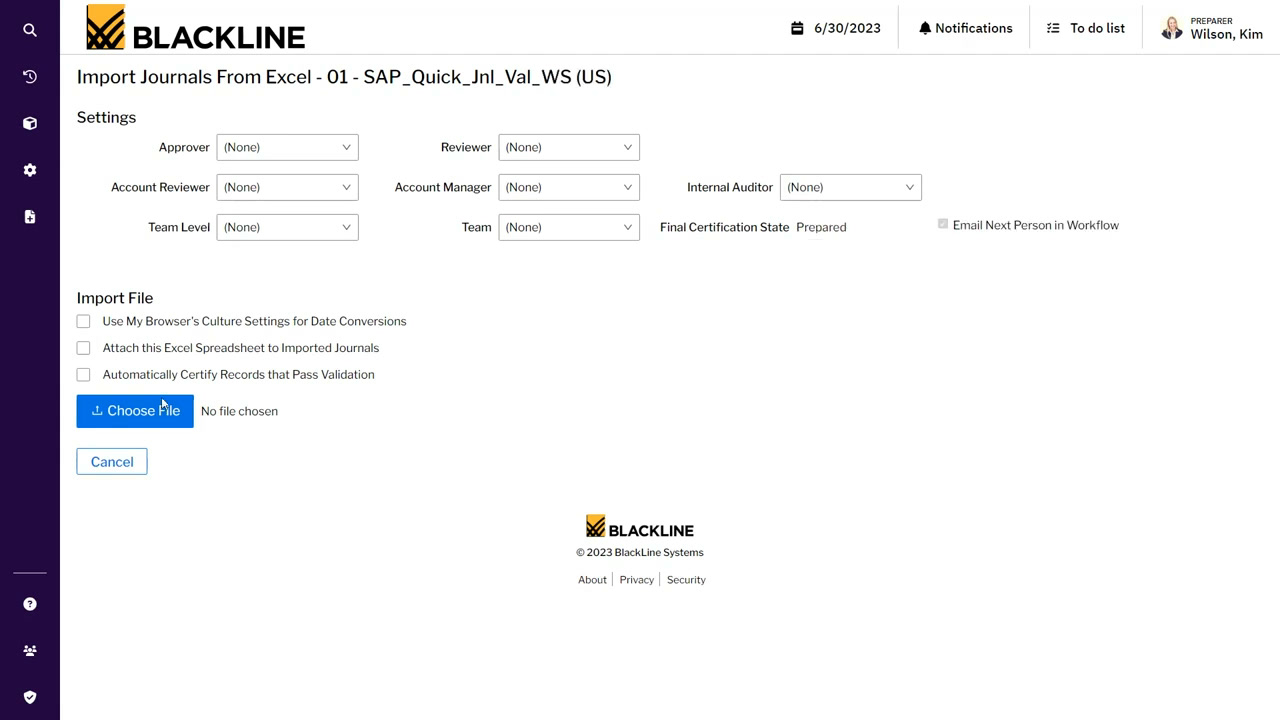The height and width of the screenshot is (720, 1280).
Task: Open the Notifications menu label
Action: pos(974,28)
